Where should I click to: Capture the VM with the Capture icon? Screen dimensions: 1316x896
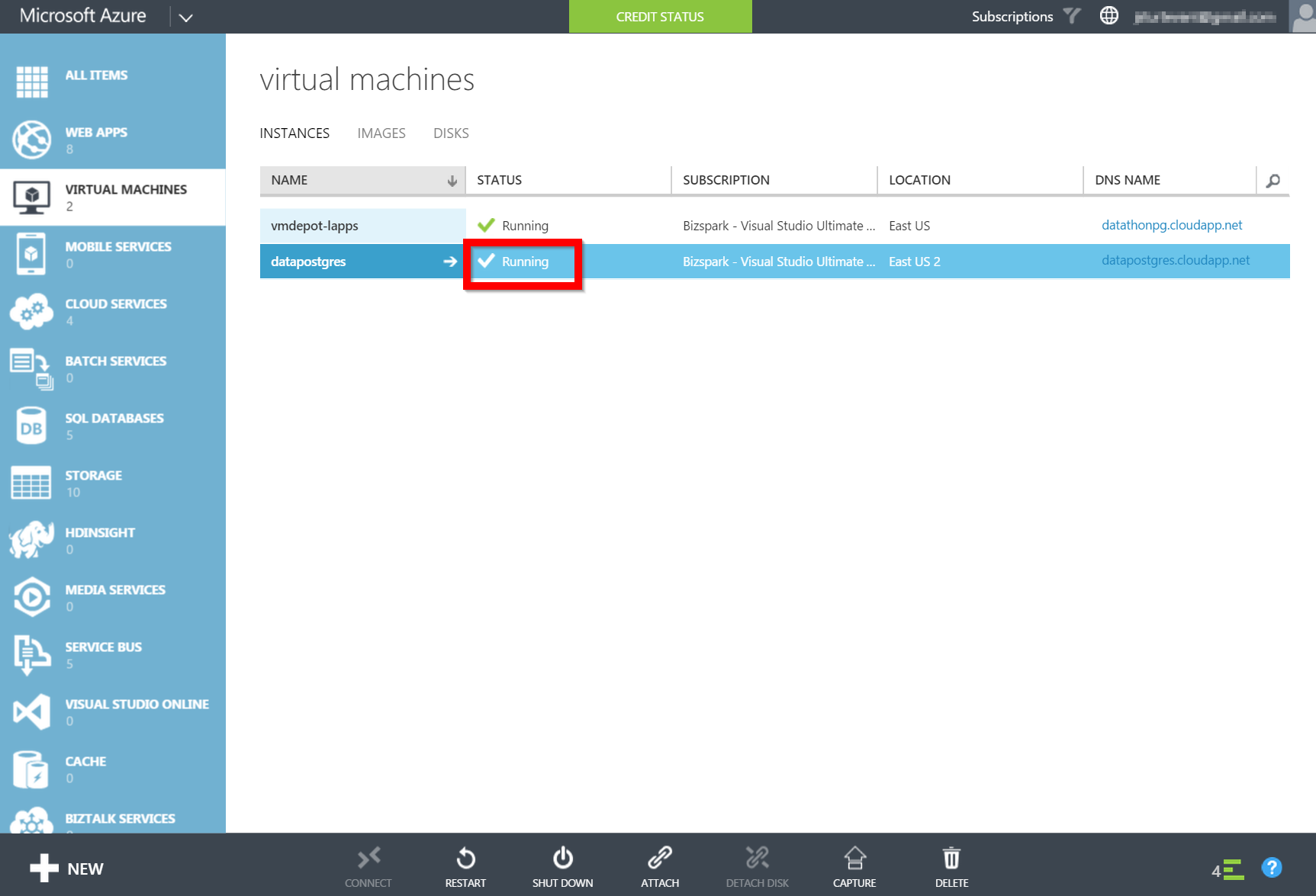click(x=854, y=859)
